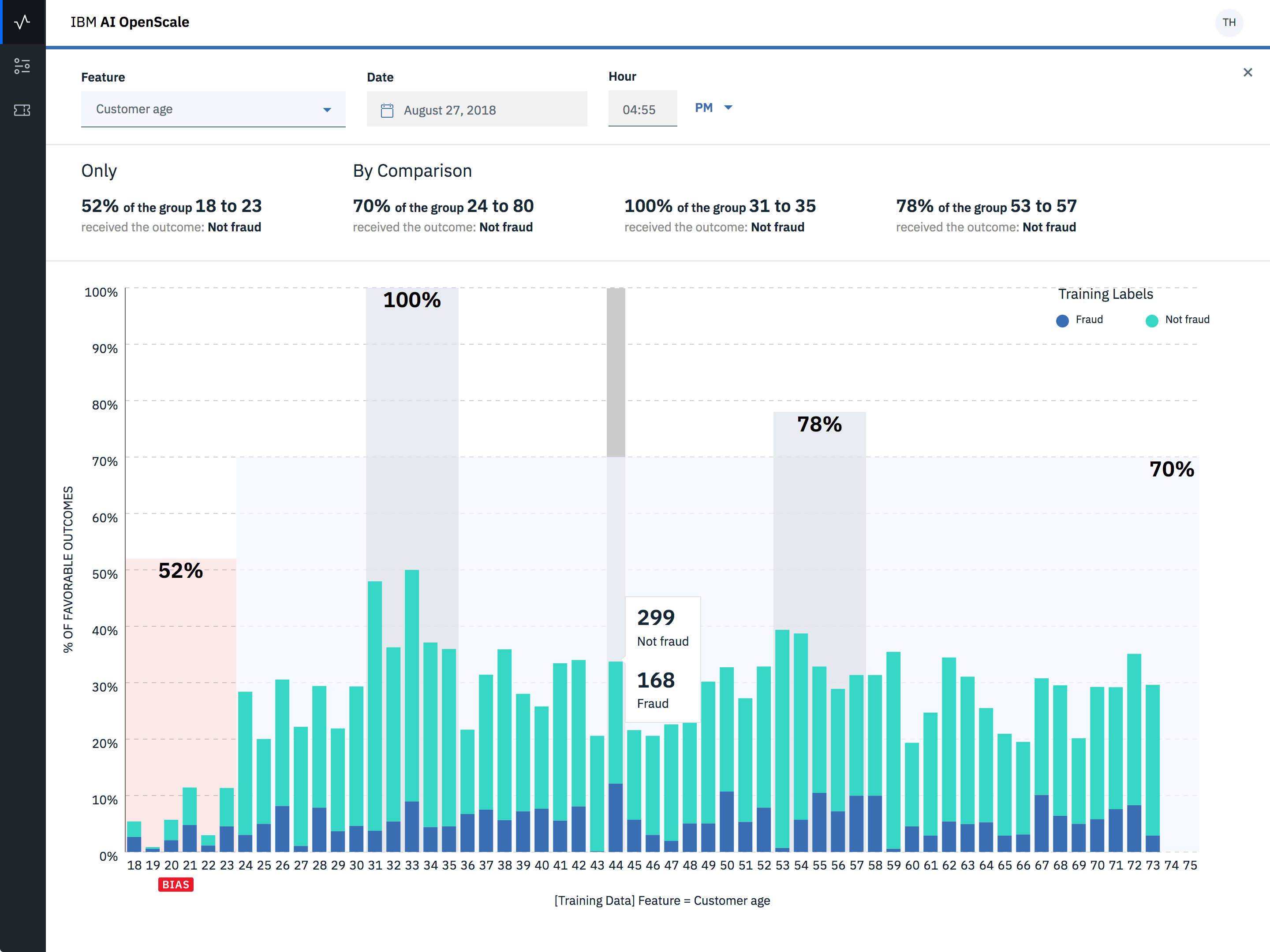Open the configuration sliders icon in sidebar
The height and width of the screenshot is (952, 1270).
pyautogui.click(x=22, y=66)
